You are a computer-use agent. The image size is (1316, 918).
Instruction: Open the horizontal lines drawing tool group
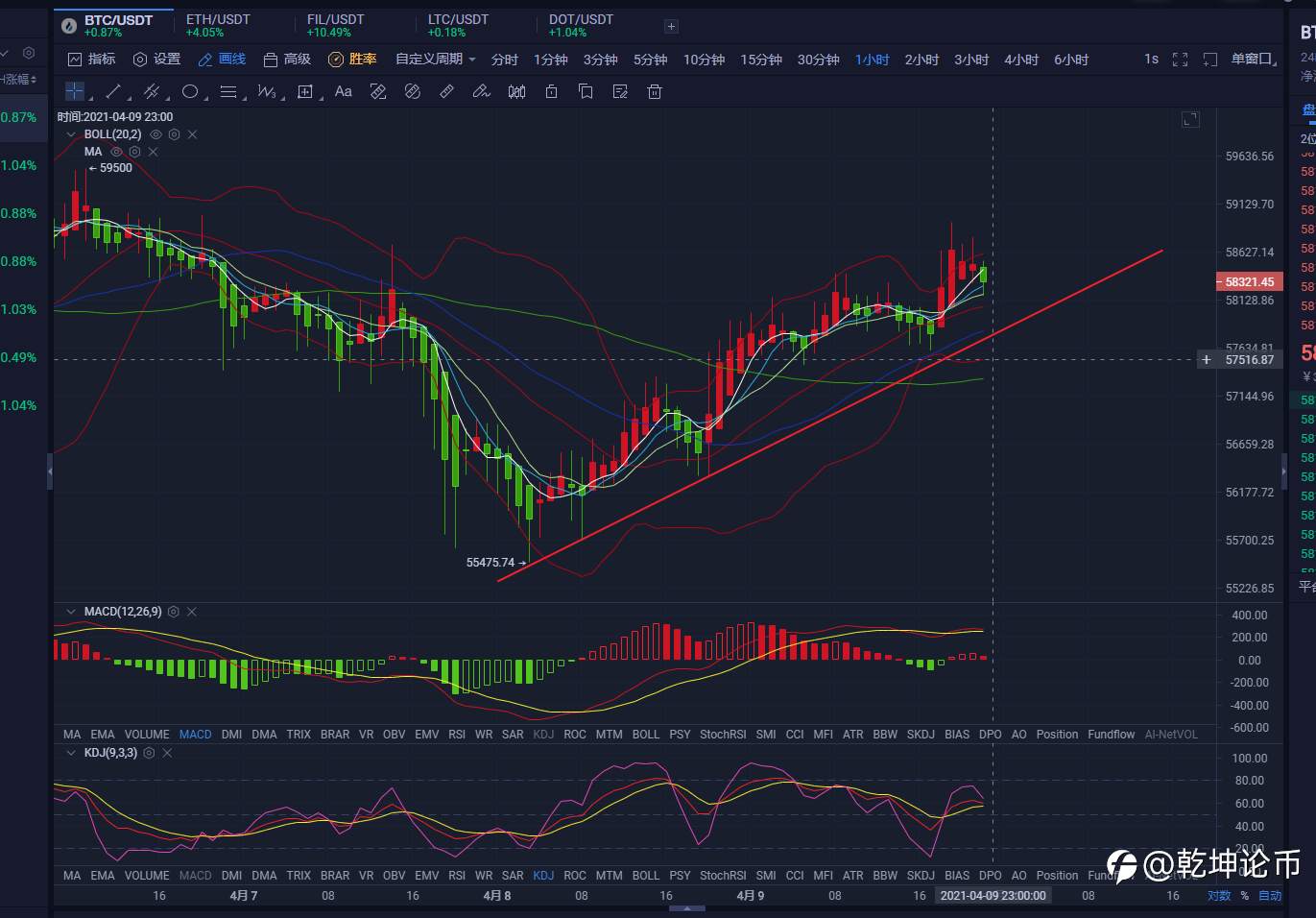(x=228, y=91)
